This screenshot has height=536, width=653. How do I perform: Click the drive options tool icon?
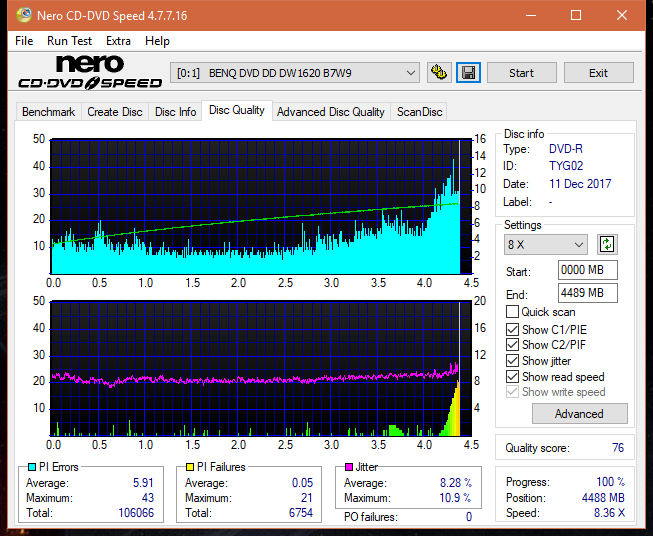pyautogui.click(x=439, y=73)
